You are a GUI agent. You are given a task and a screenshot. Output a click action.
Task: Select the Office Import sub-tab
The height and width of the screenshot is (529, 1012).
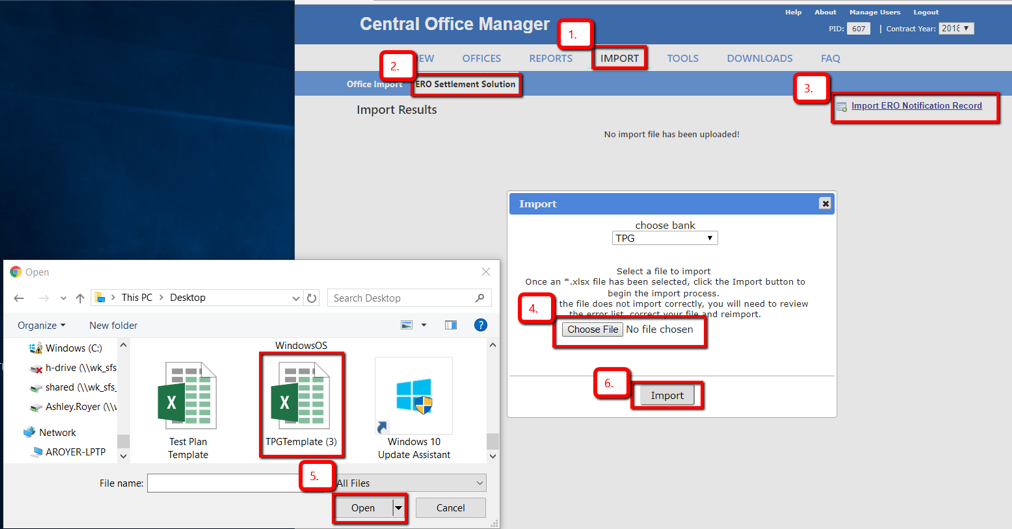click(374, 84)
